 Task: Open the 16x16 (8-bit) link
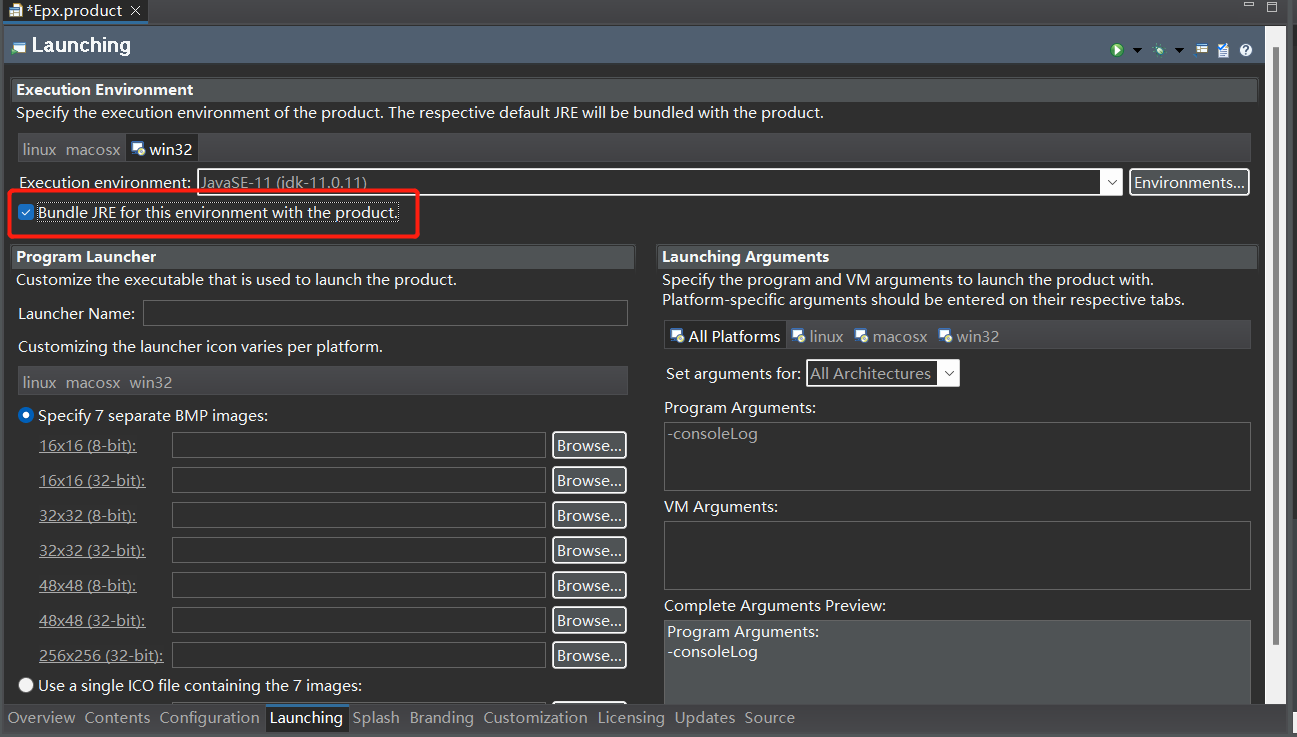88,446
